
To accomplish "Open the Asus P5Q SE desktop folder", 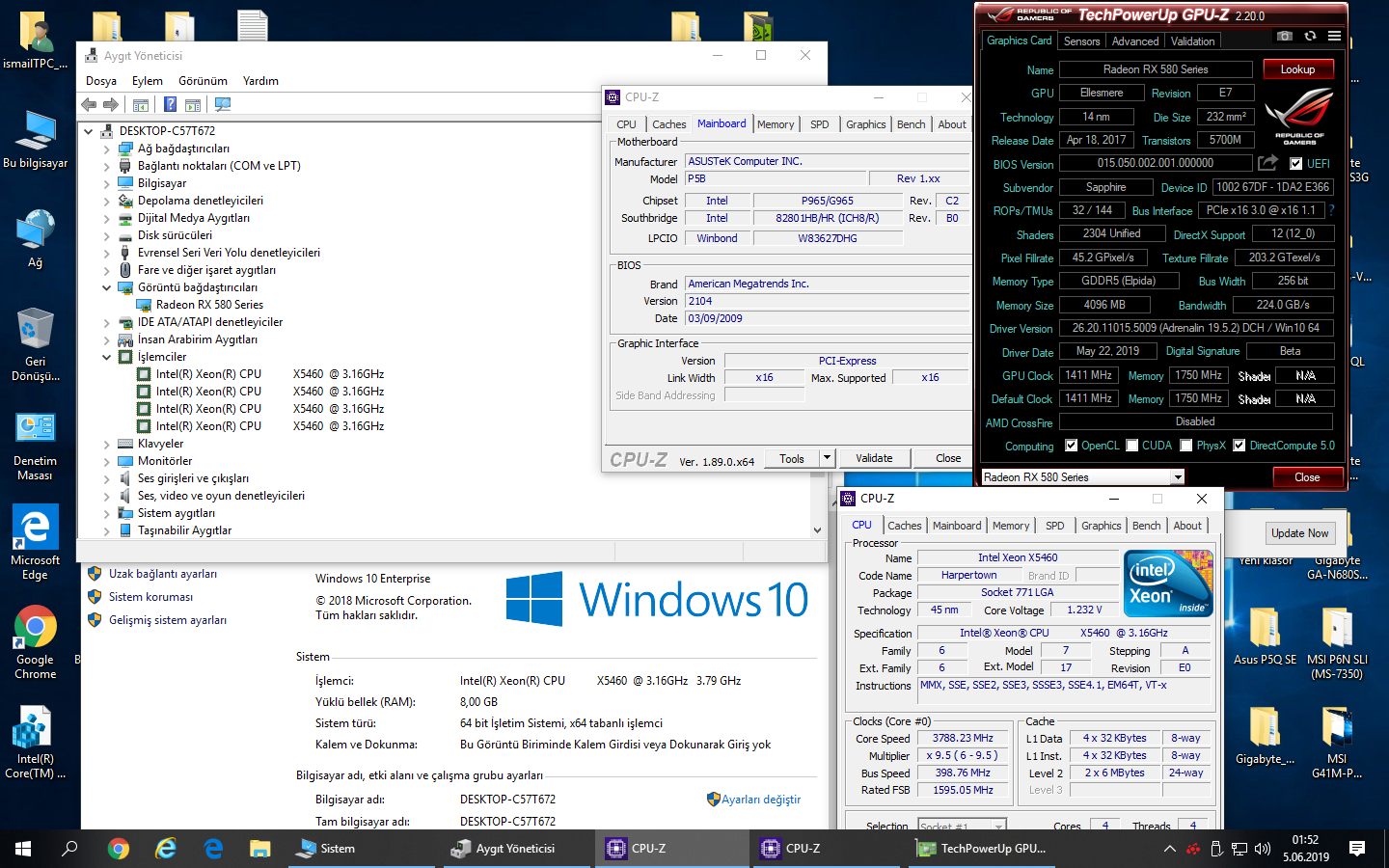I will click(1265, 637).
